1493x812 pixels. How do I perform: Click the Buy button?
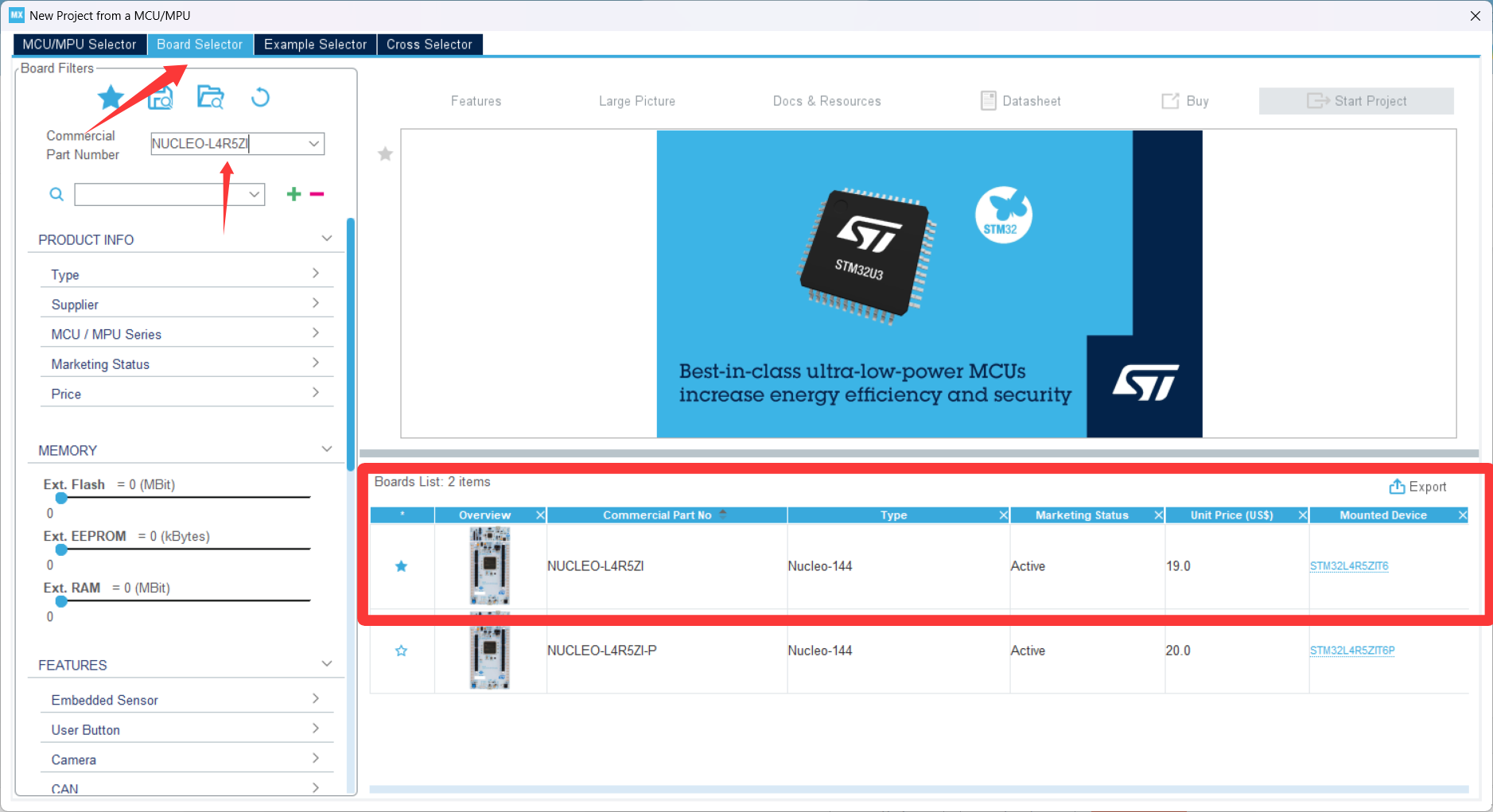point(1185,101)
